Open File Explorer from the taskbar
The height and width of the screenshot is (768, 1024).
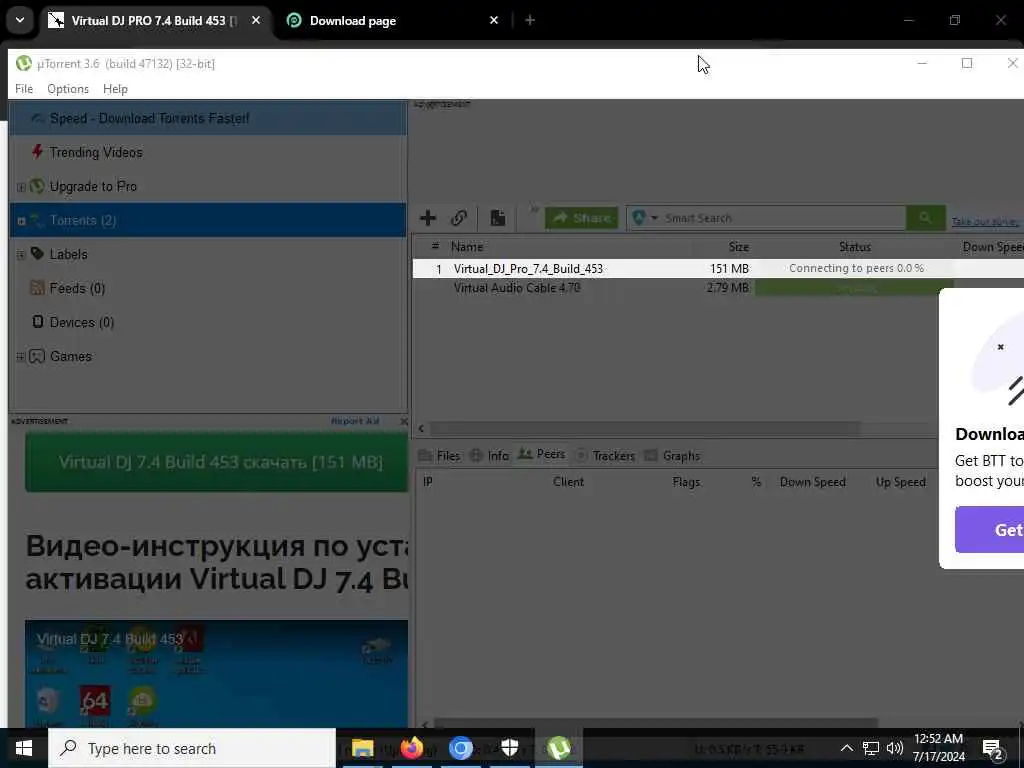click(x=362, y=748)
